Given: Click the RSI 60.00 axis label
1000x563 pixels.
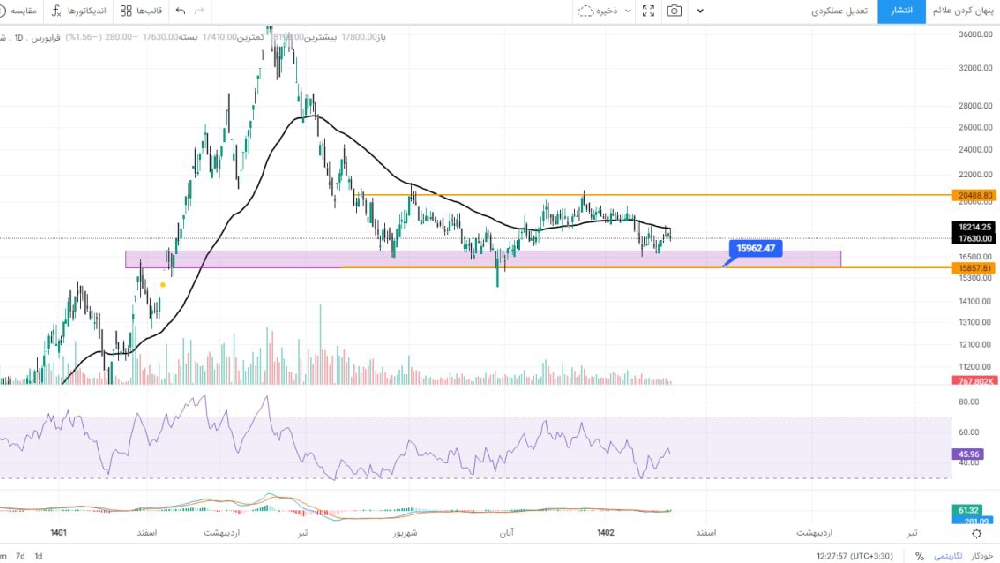Looking at the screenshot, I should 968,432.
